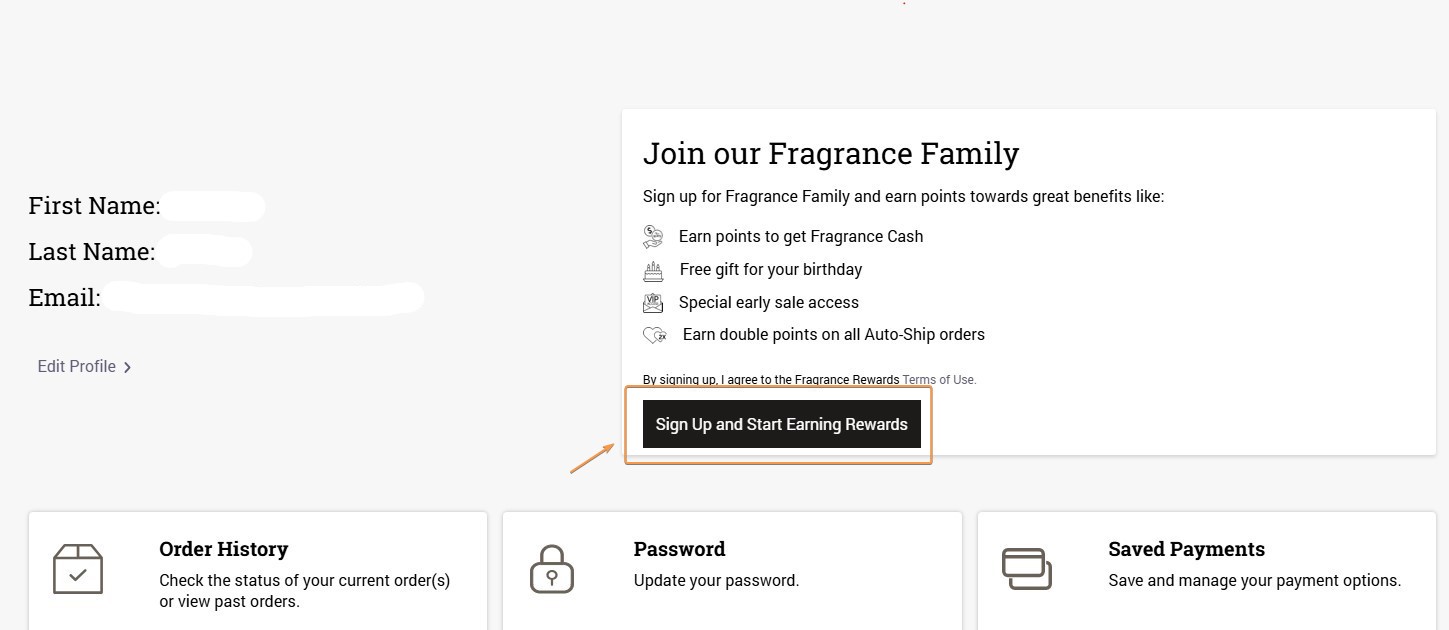Screen dimensions: 1449x630
Task: Open the Saved Payments card
Action: click(x=1206, y=570)
